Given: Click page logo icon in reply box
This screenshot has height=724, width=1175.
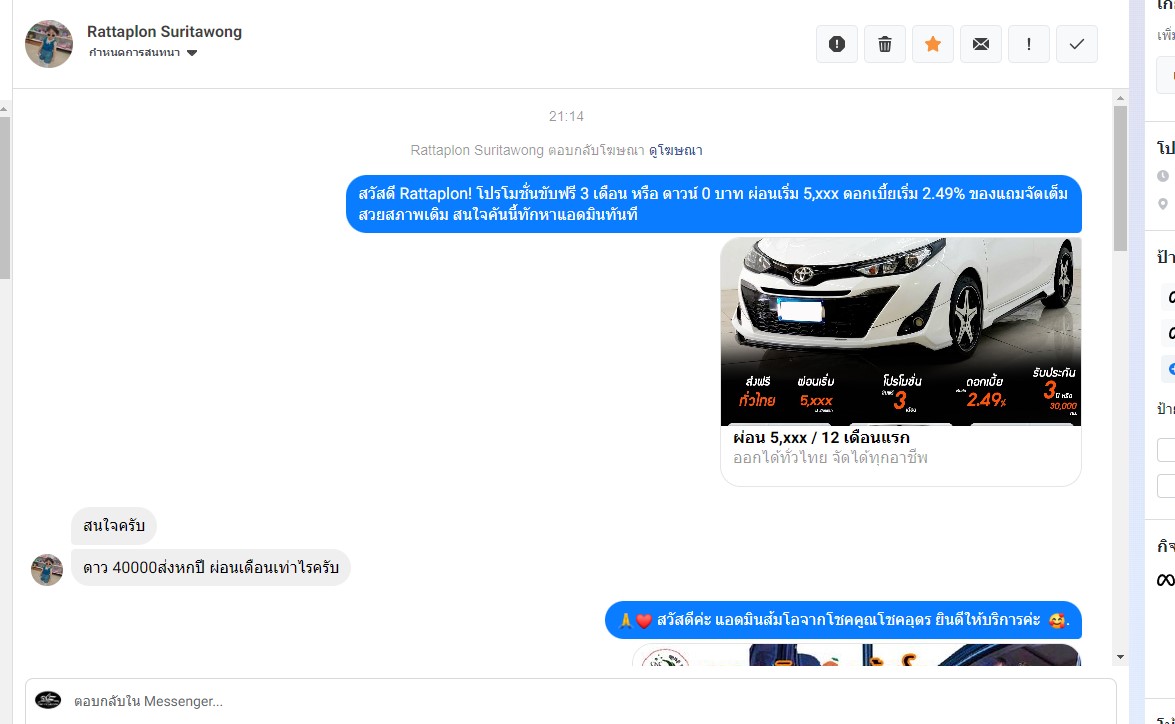Looking at the screenshot, I should pos(48,700).
